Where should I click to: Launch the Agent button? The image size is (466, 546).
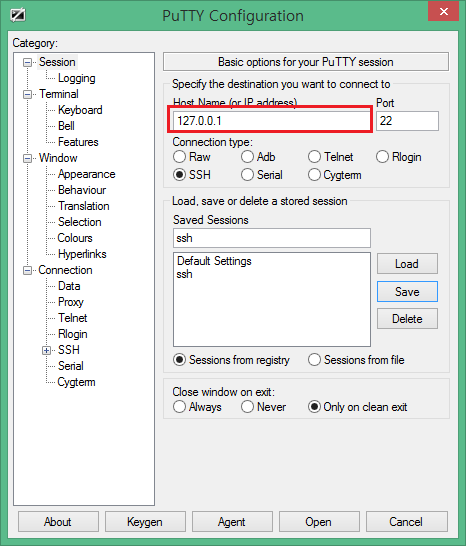(232, 522)
